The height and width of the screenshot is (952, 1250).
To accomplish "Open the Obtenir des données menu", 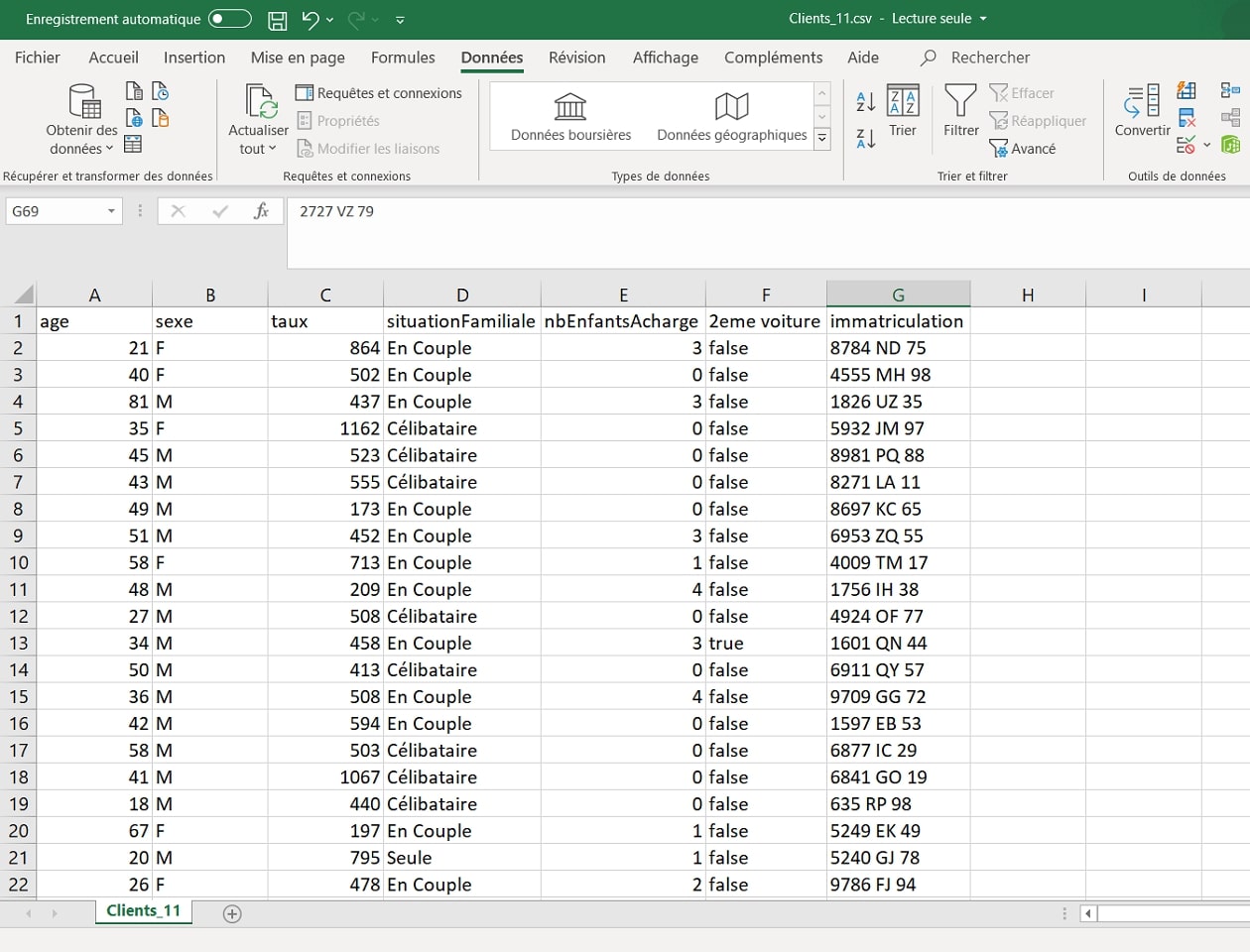I will pos(82,119).
